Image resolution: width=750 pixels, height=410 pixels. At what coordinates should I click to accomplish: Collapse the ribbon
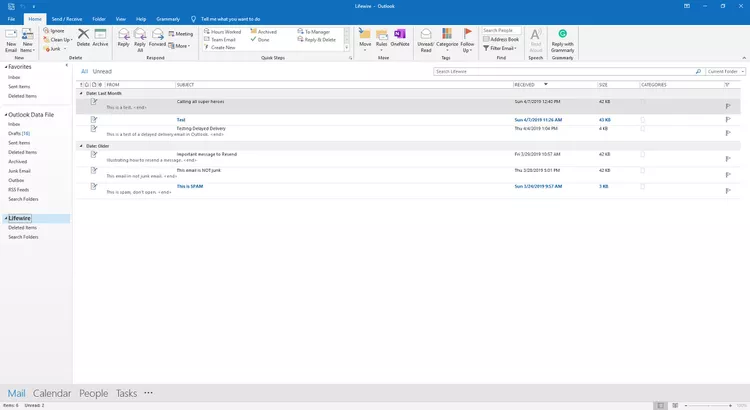(x=744, y=58)
